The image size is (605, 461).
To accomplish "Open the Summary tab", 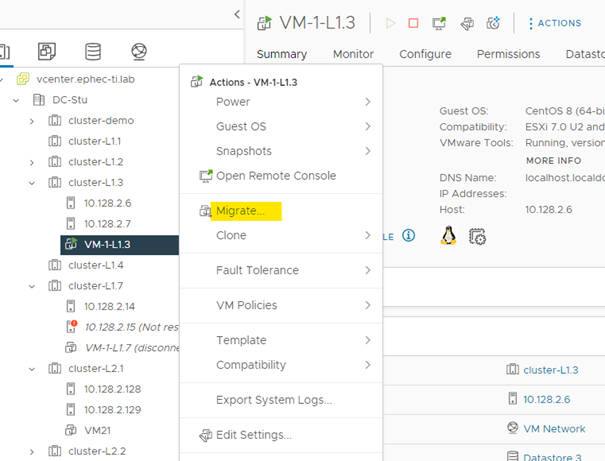I will coord(282,54).
